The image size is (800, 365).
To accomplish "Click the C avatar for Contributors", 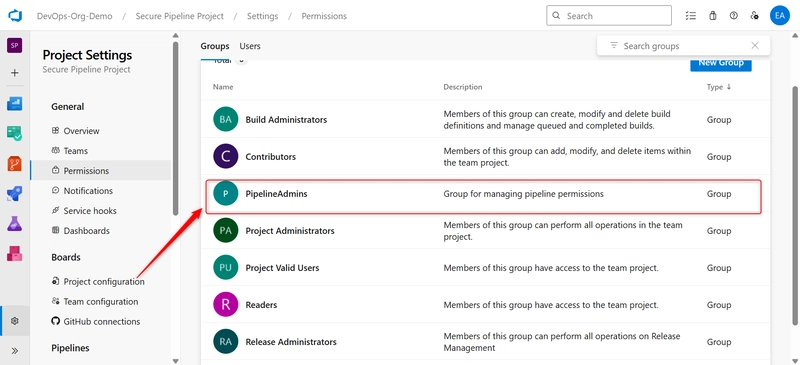I will point(226,157).
